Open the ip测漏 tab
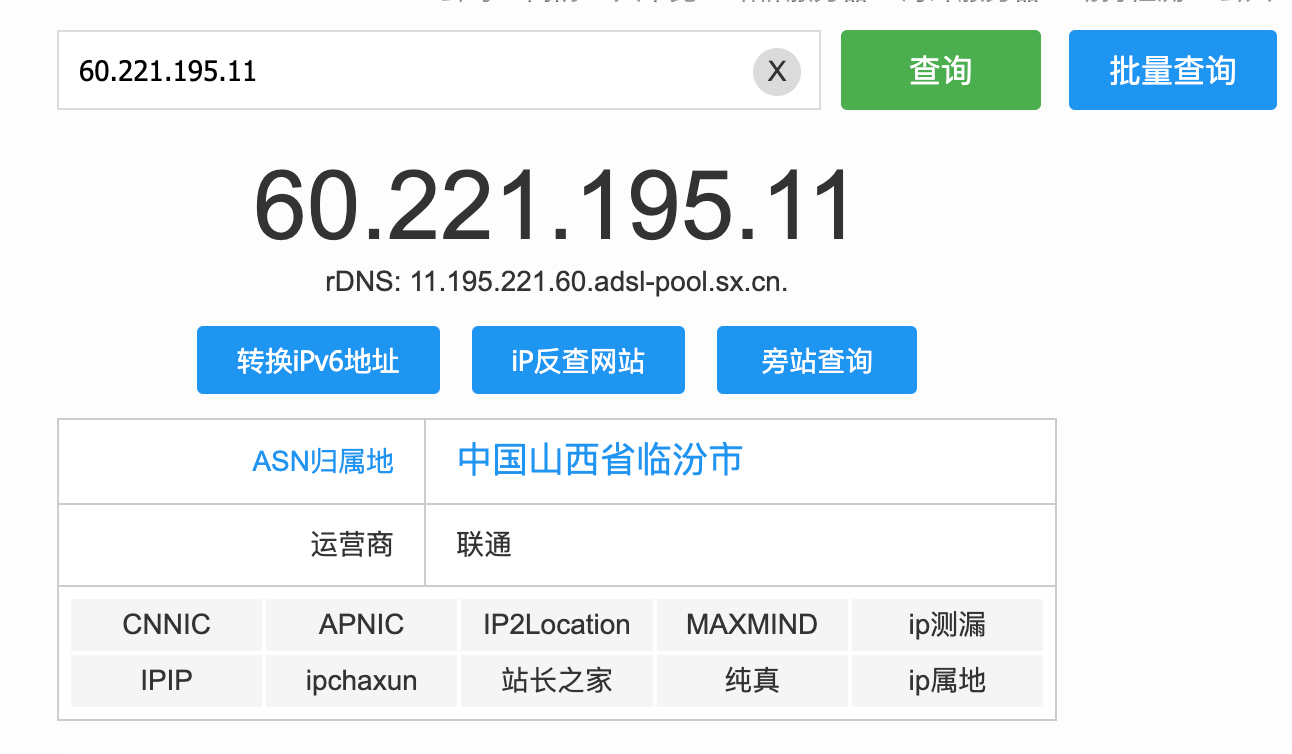This screenshot has height=754, width=1292. 946,625
